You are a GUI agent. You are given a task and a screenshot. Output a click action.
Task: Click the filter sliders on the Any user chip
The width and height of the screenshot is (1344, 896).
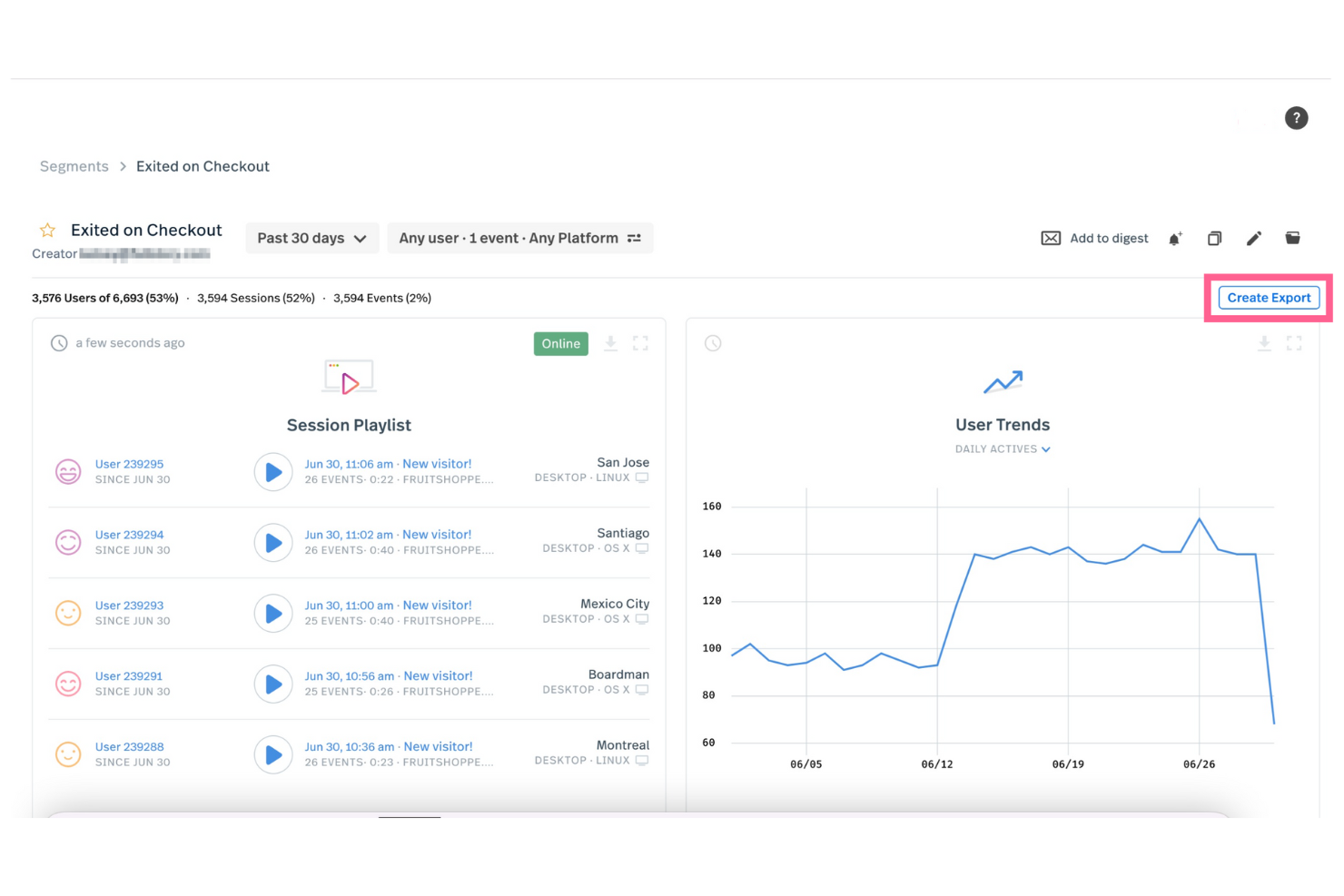pos(635,238)
